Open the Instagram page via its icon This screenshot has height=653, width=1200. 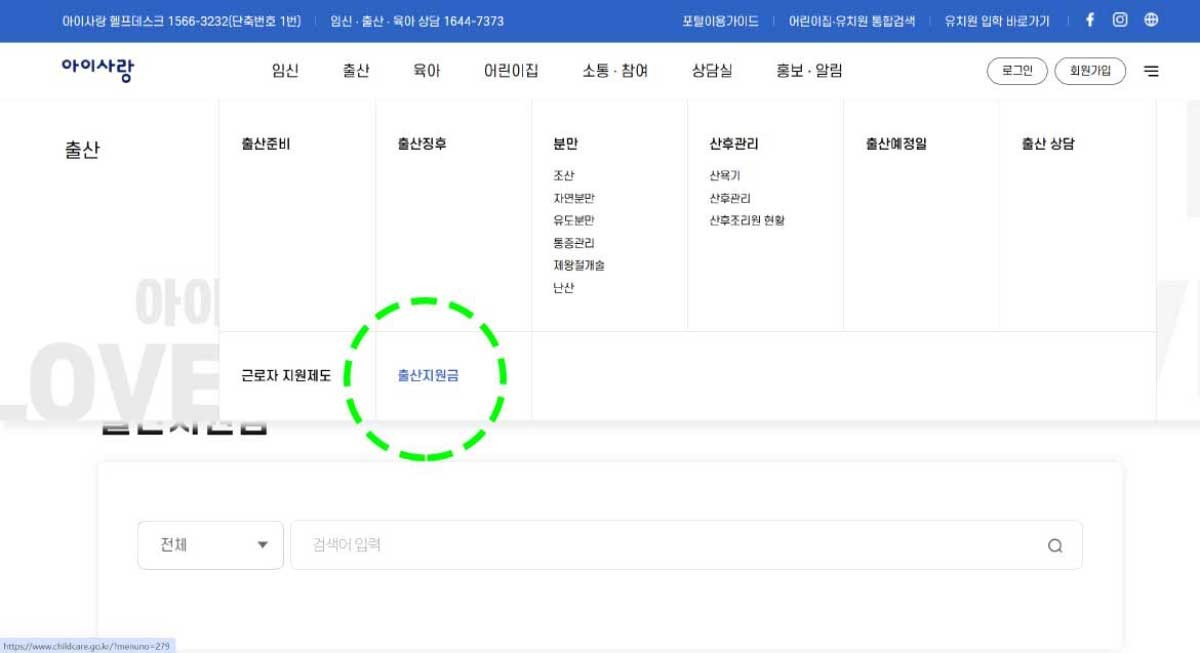click(x=1119, y=20)
